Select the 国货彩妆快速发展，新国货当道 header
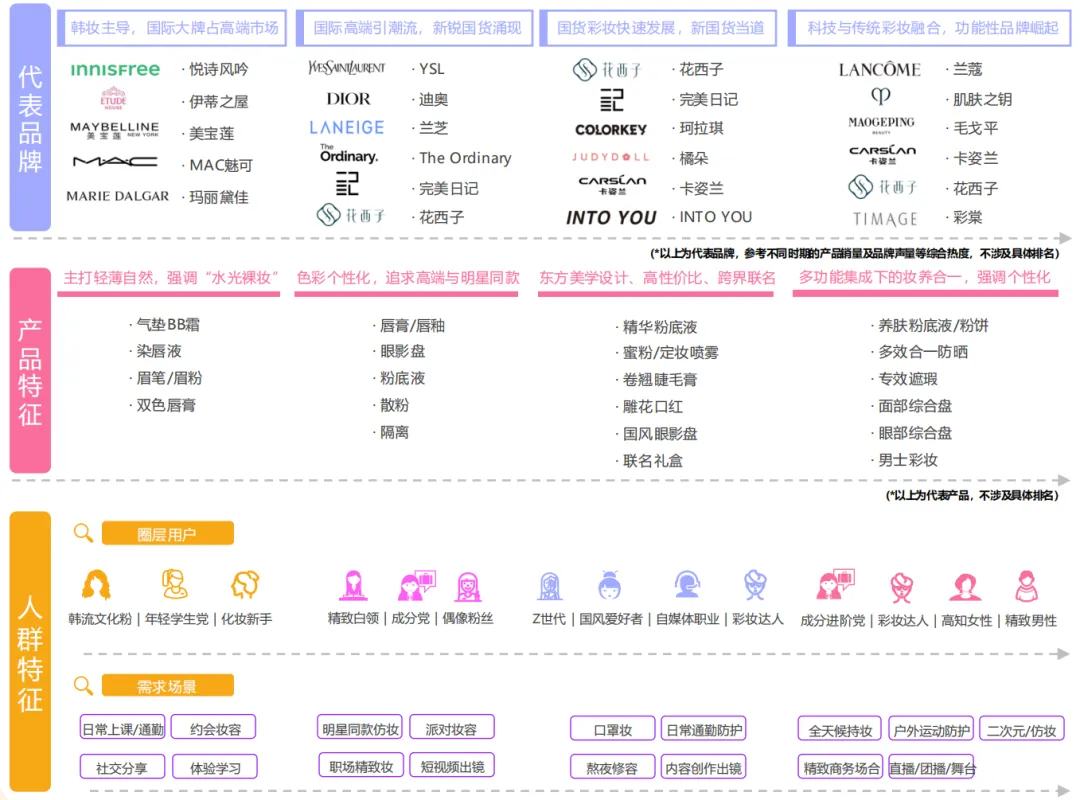1080x800 pixels. pyautogui.click(x=658, y=28)
